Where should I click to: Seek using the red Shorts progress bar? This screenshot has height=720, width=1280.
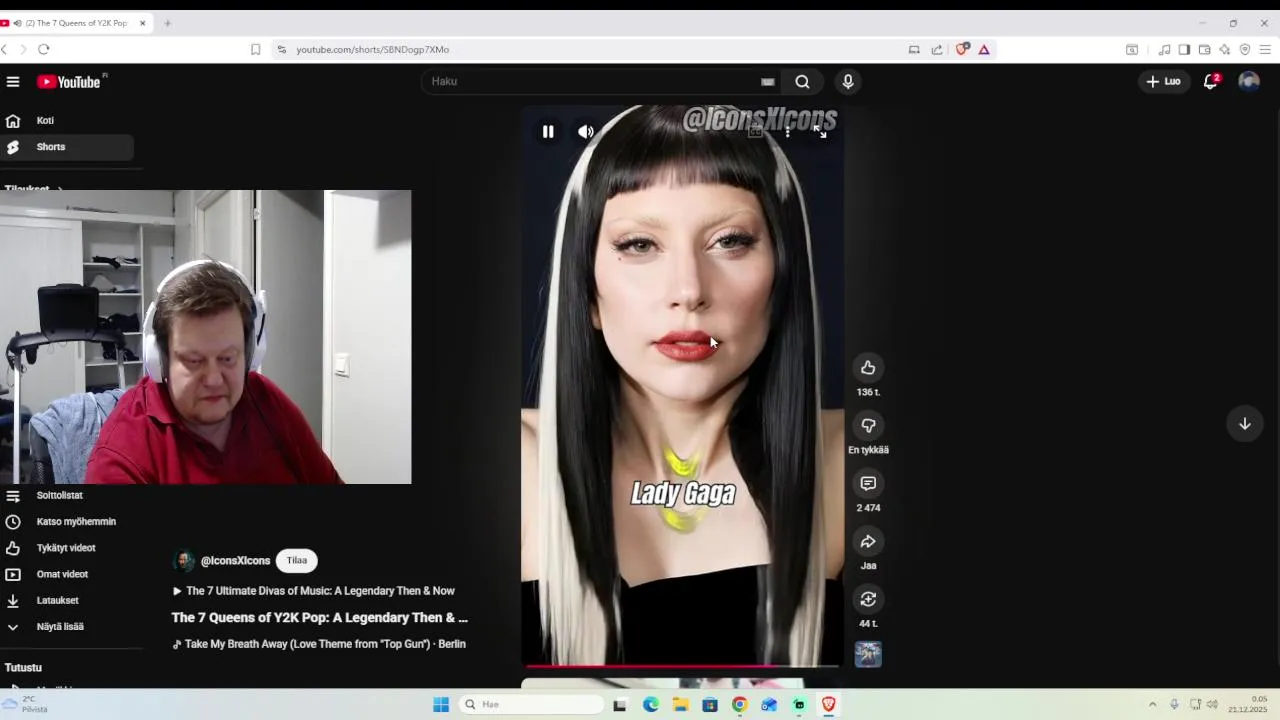point(682,665)
